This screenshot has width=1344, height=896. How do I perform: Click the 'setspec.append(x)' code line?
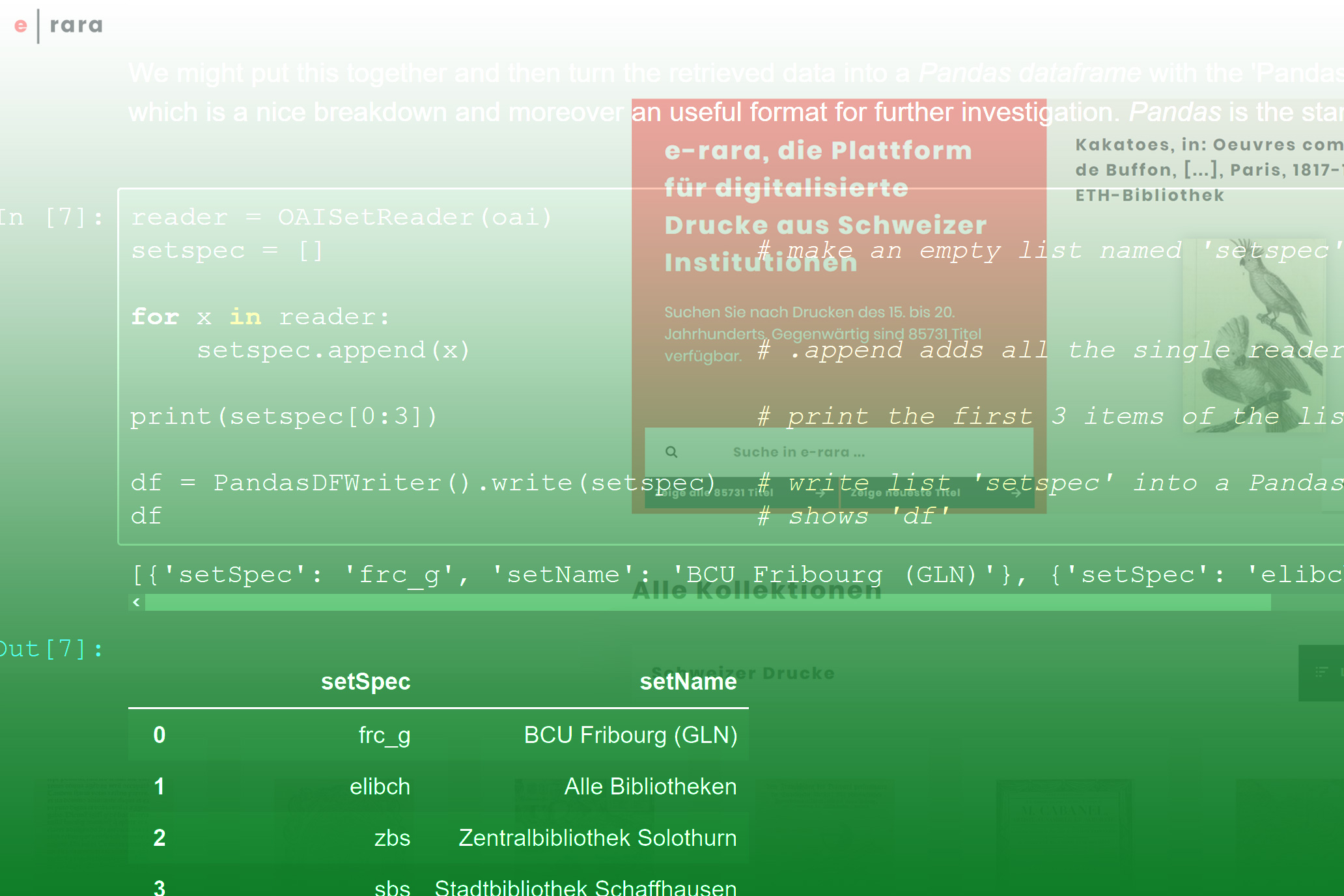[333, 350]
